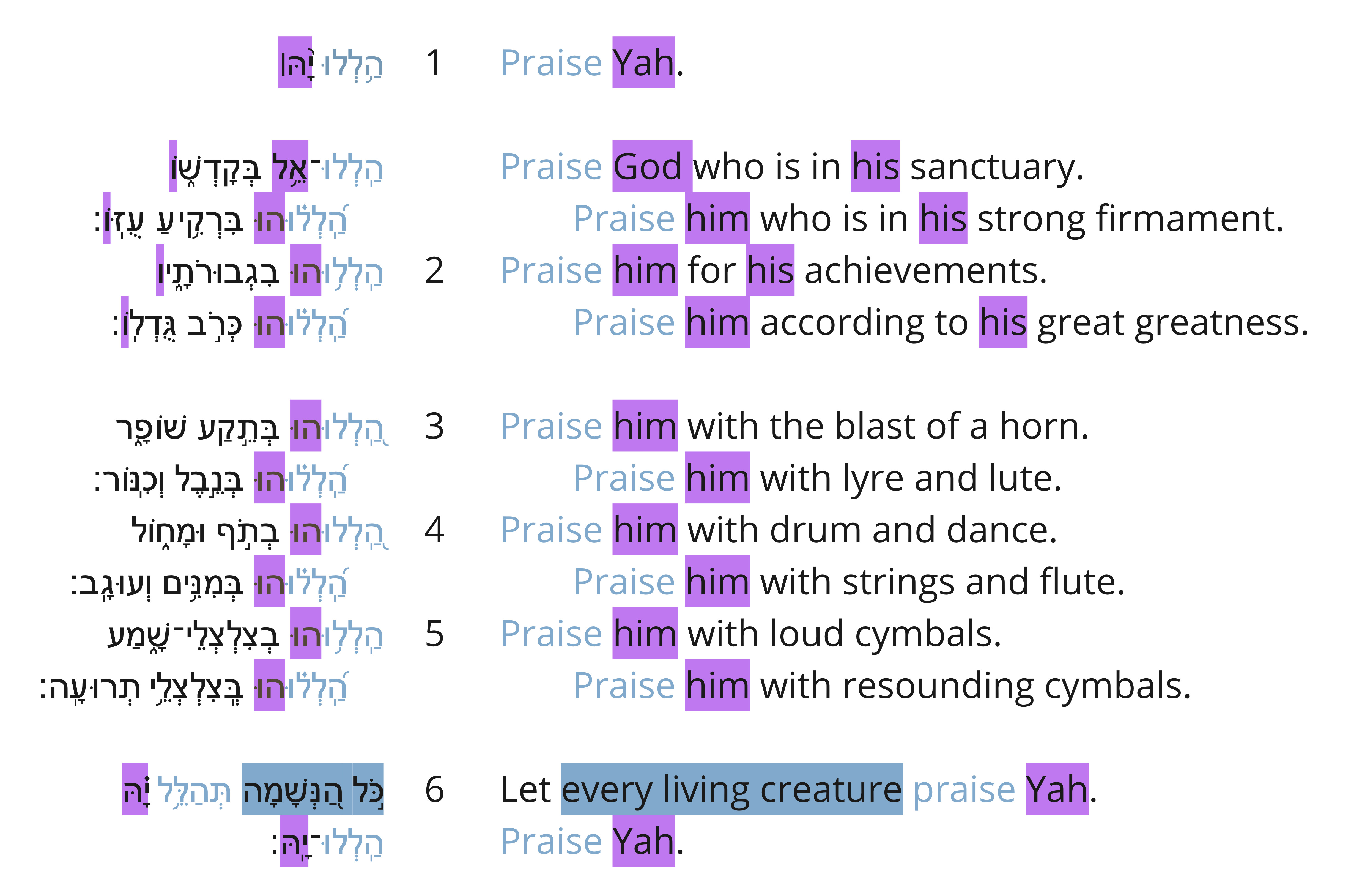Click the highlighted Hebrew phrase in verse six
1351x896 pixels.
pos(313,789)
